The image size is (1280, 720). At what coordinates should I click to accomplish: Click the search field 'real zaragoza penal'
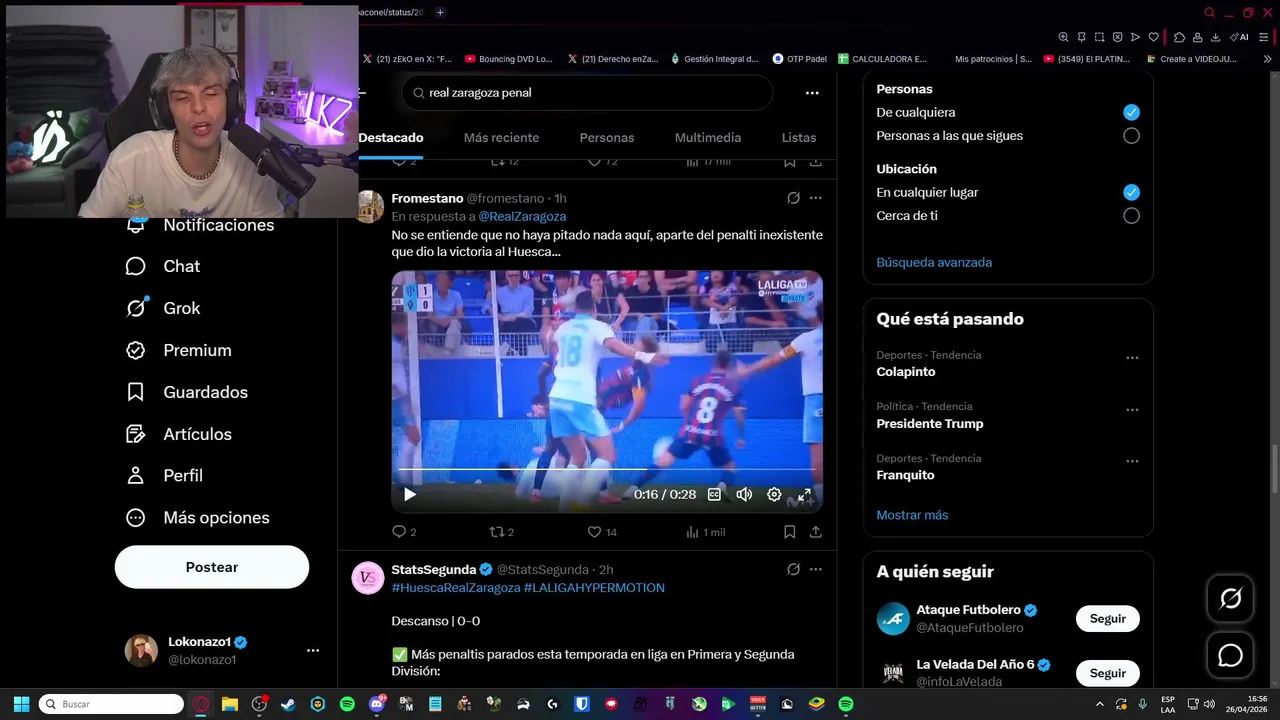tap(587, 93)
